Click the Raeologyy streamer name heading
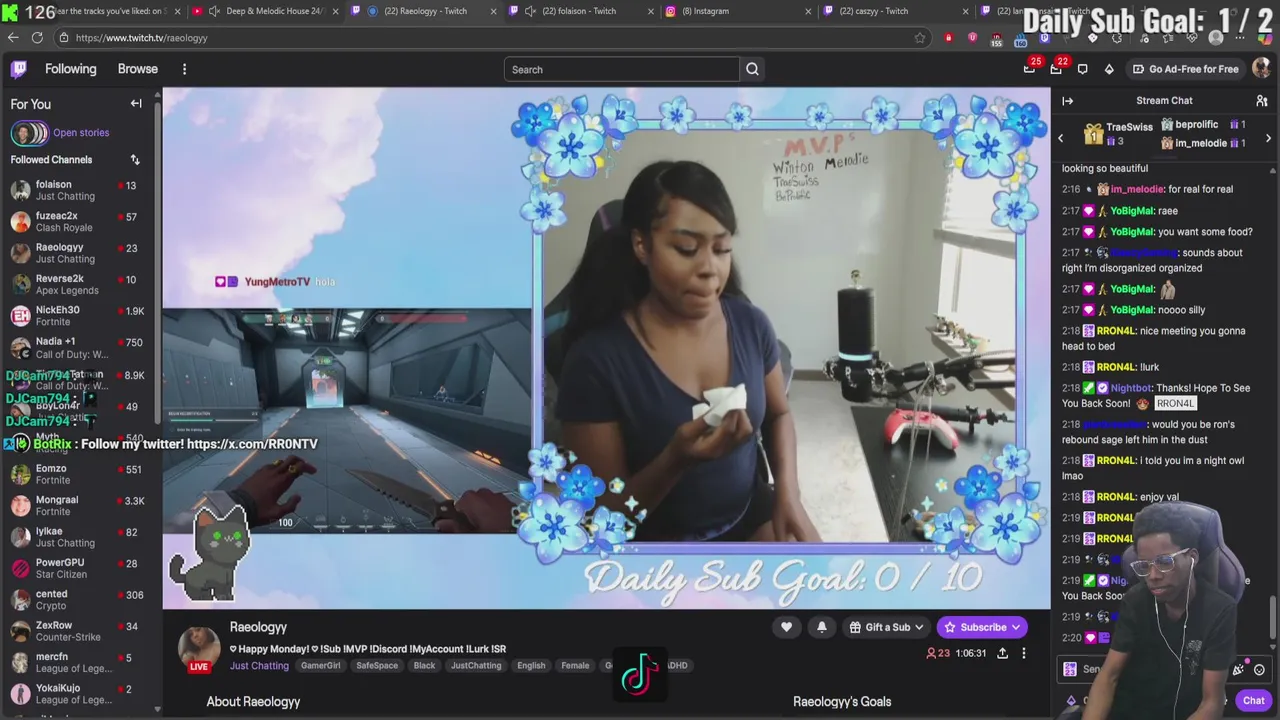This screenshot has width=1280, height=720. (258, 628)
